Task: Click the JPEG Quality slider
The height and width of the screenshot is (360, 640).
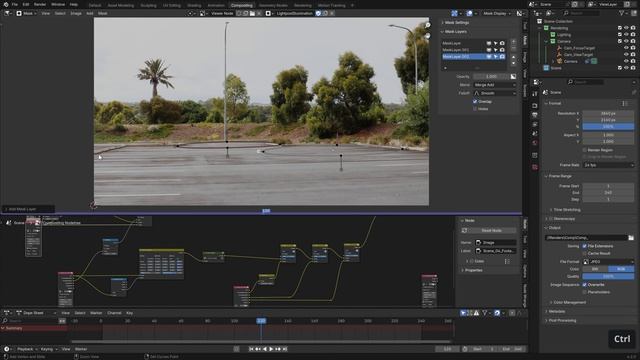Action: (608, 276)
